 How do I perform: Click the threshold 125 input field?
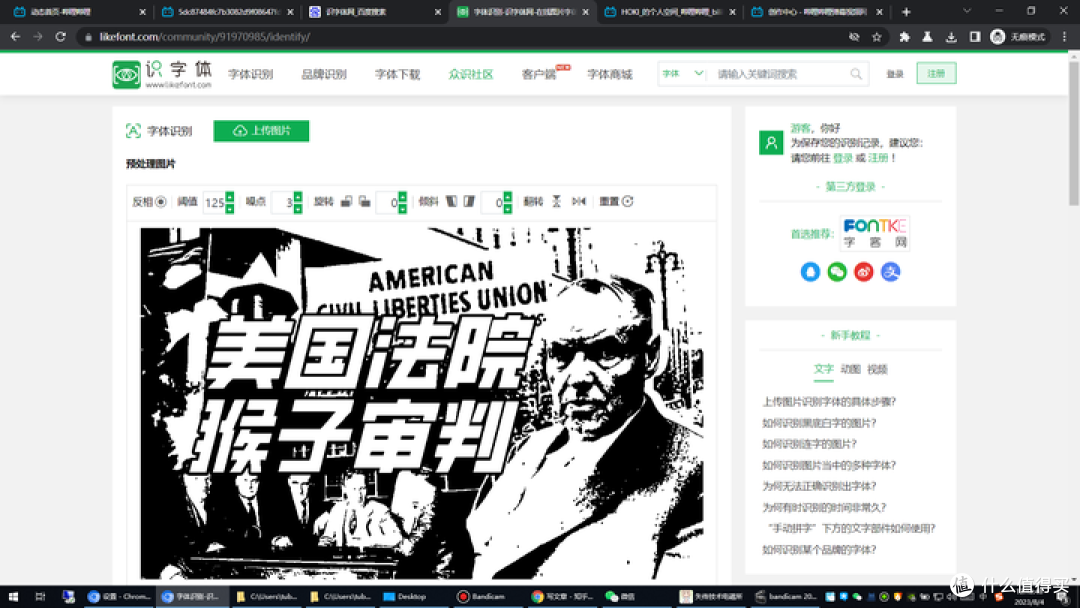(214, 202)
